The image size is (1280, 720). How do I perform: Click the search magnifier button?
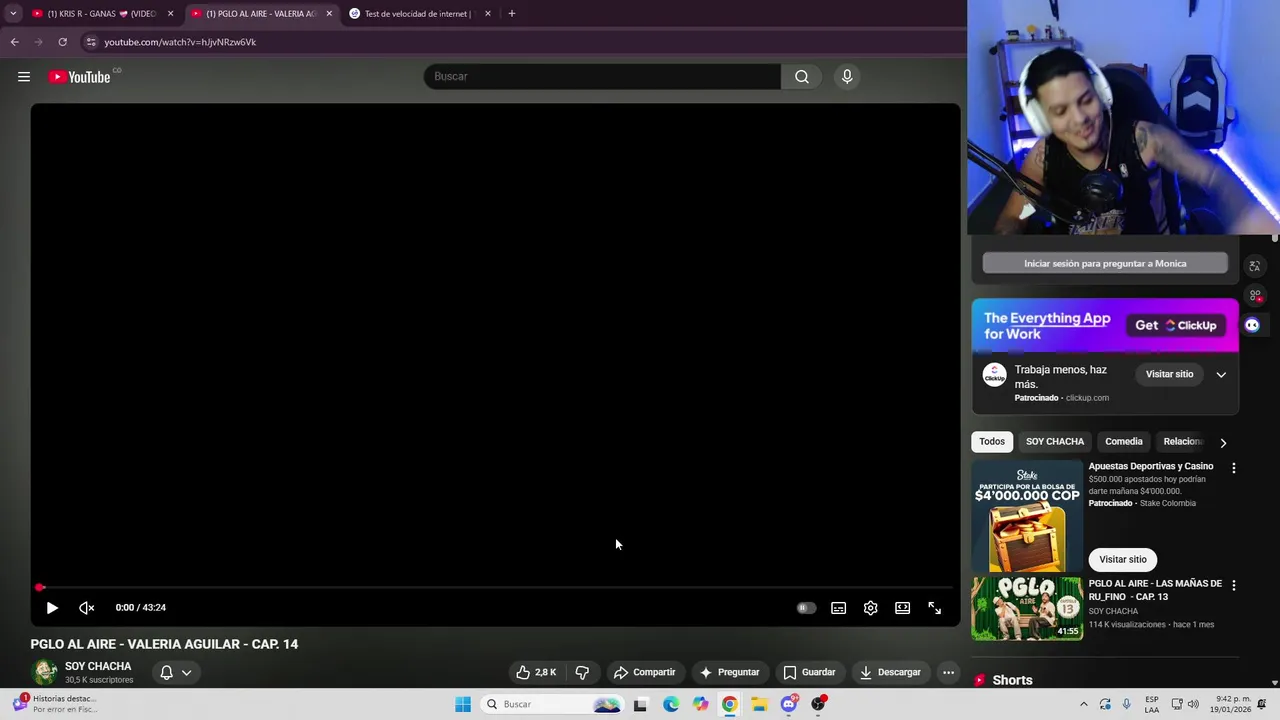point(802,76)
